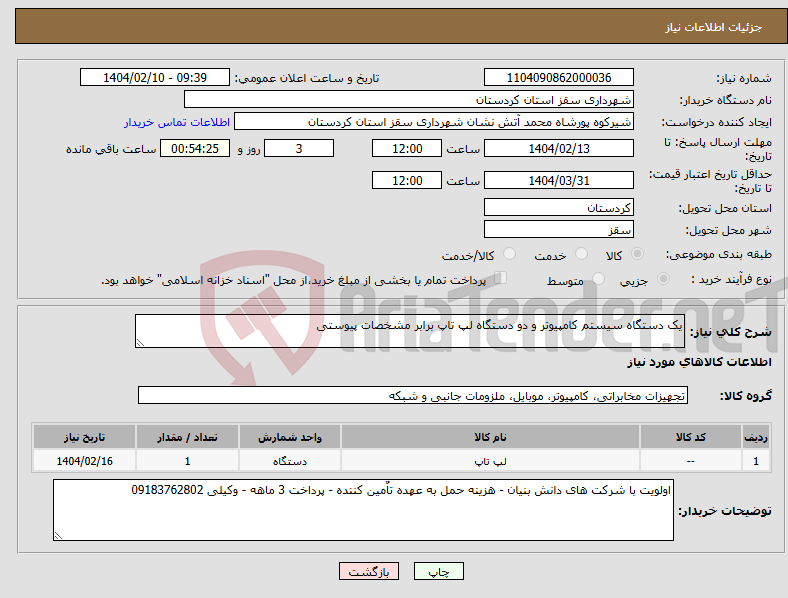Click the بازگشت back button
Viewport: 788px width, 598px height.
pos(369,571)
